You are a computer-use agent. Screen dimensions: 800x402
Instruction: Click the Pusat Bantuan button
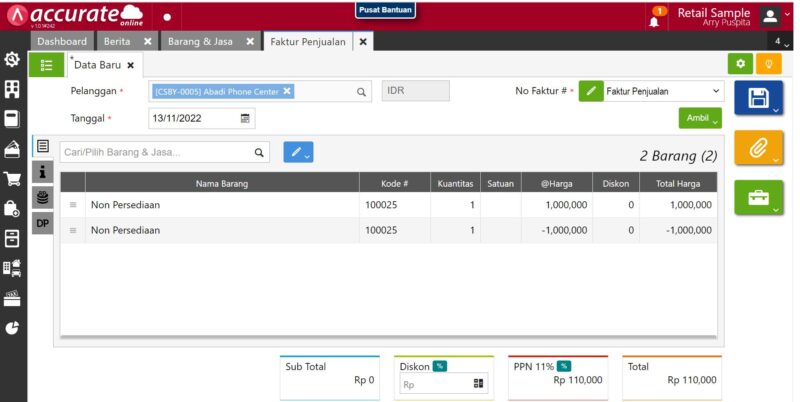point(385,10)
